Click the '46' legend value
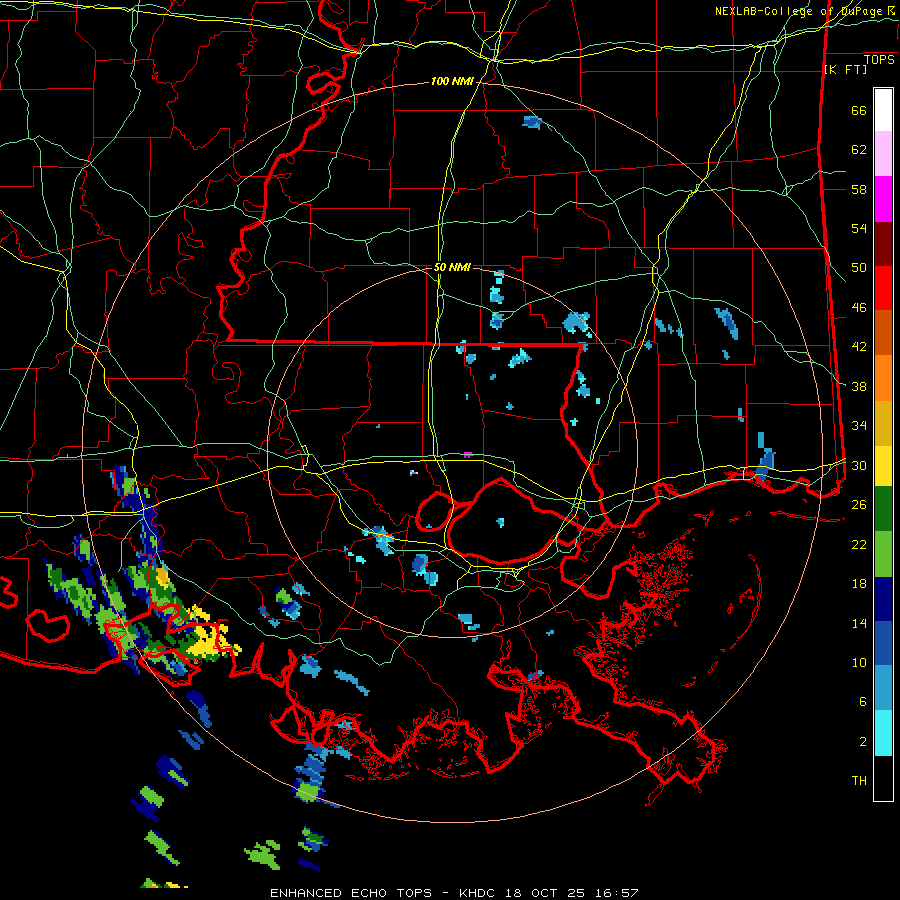This screenshot has height=900, width=900. pyautogui.click(x=859, y=308)
